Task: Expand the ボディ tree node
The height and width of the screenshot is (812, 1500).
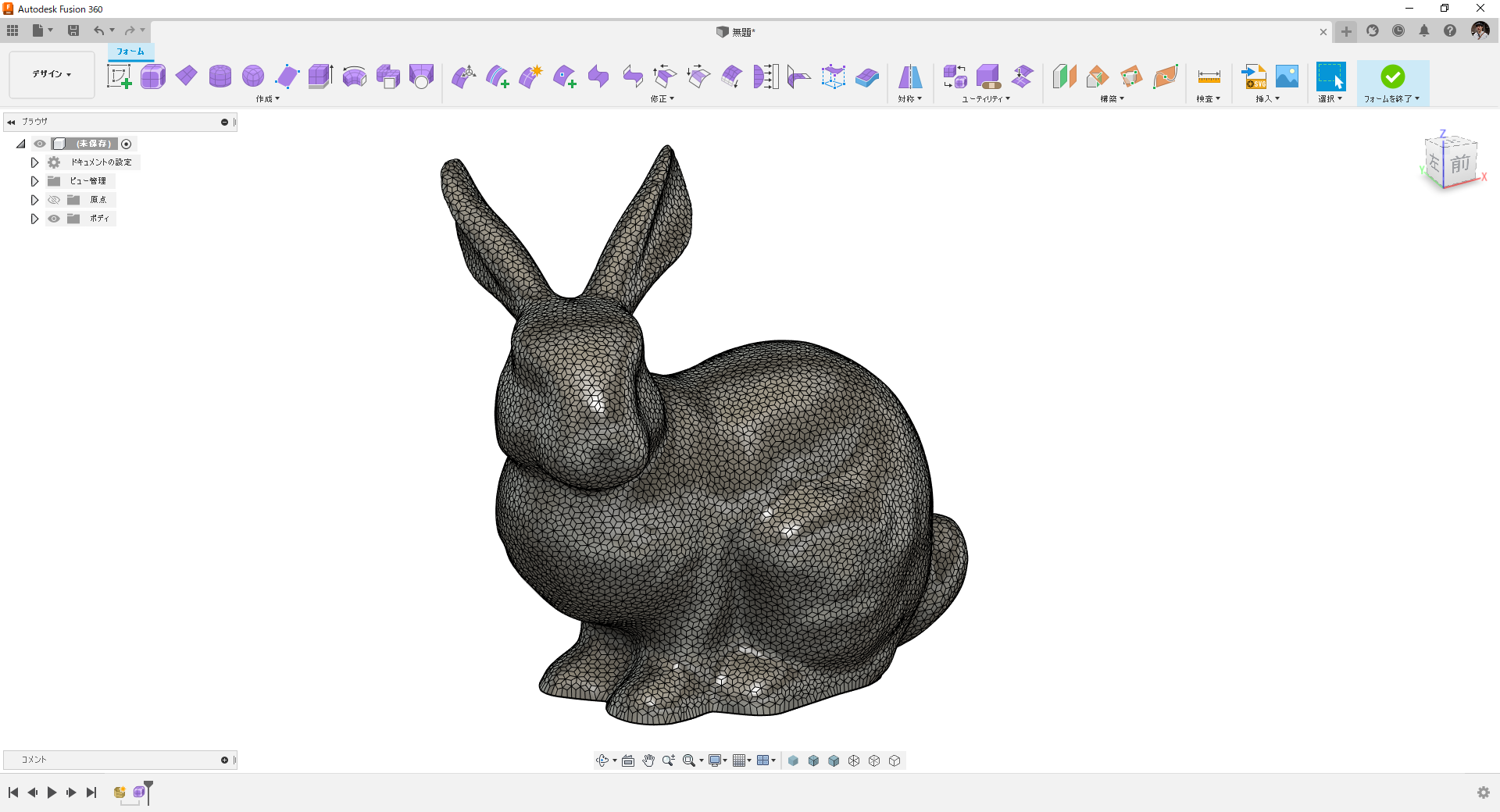Action: point(34,219)
